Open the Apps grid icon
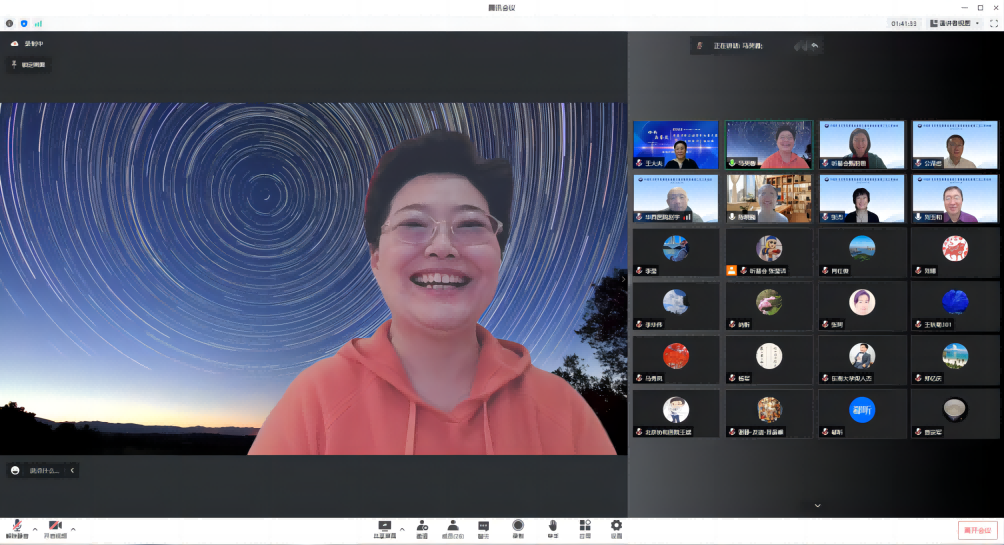Screen dimensions: 1004x545 [585, 527]
